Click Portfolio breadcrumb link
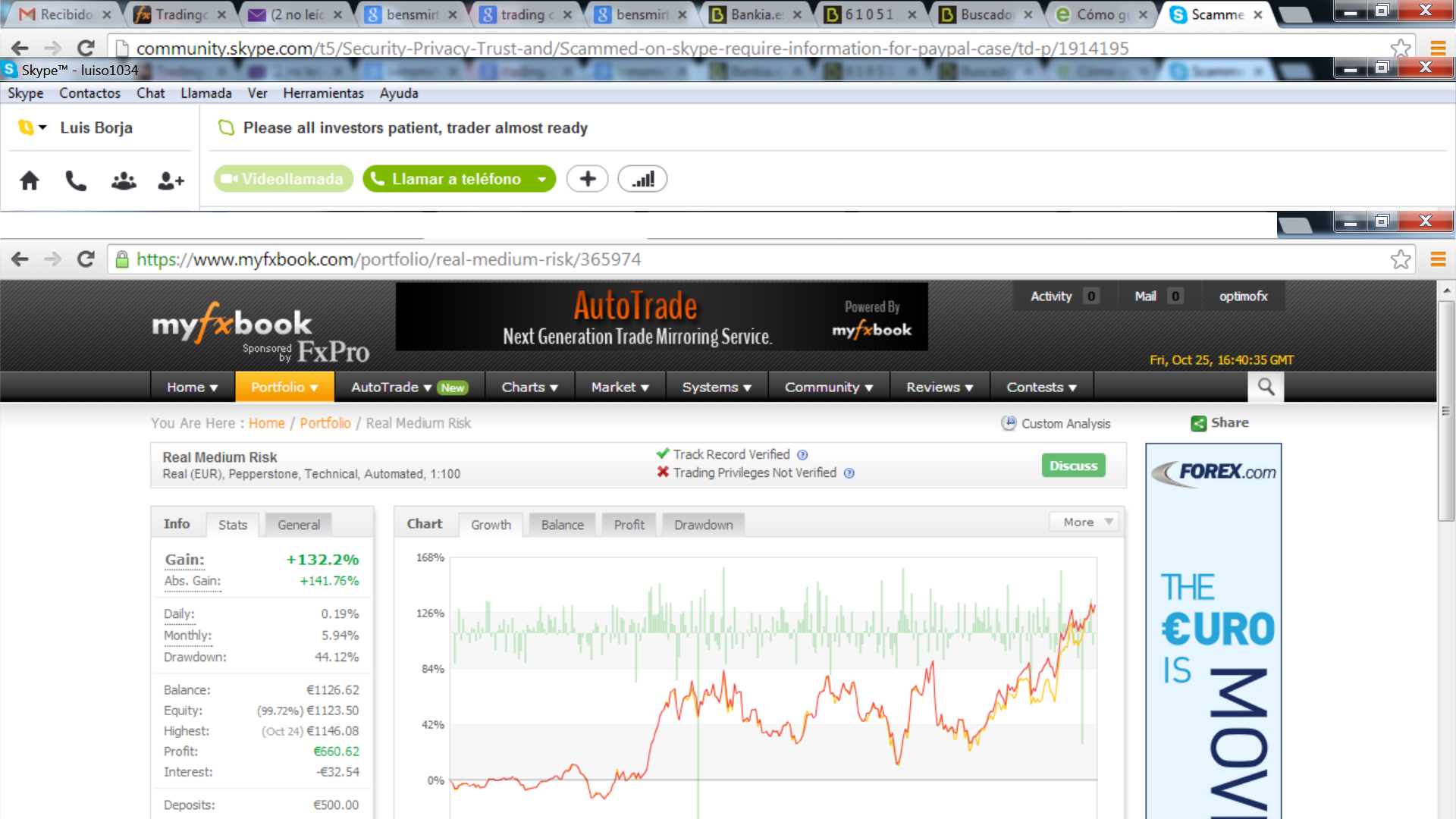Image resolution: width=1456 pixels, height=819 pixels. 325,423
